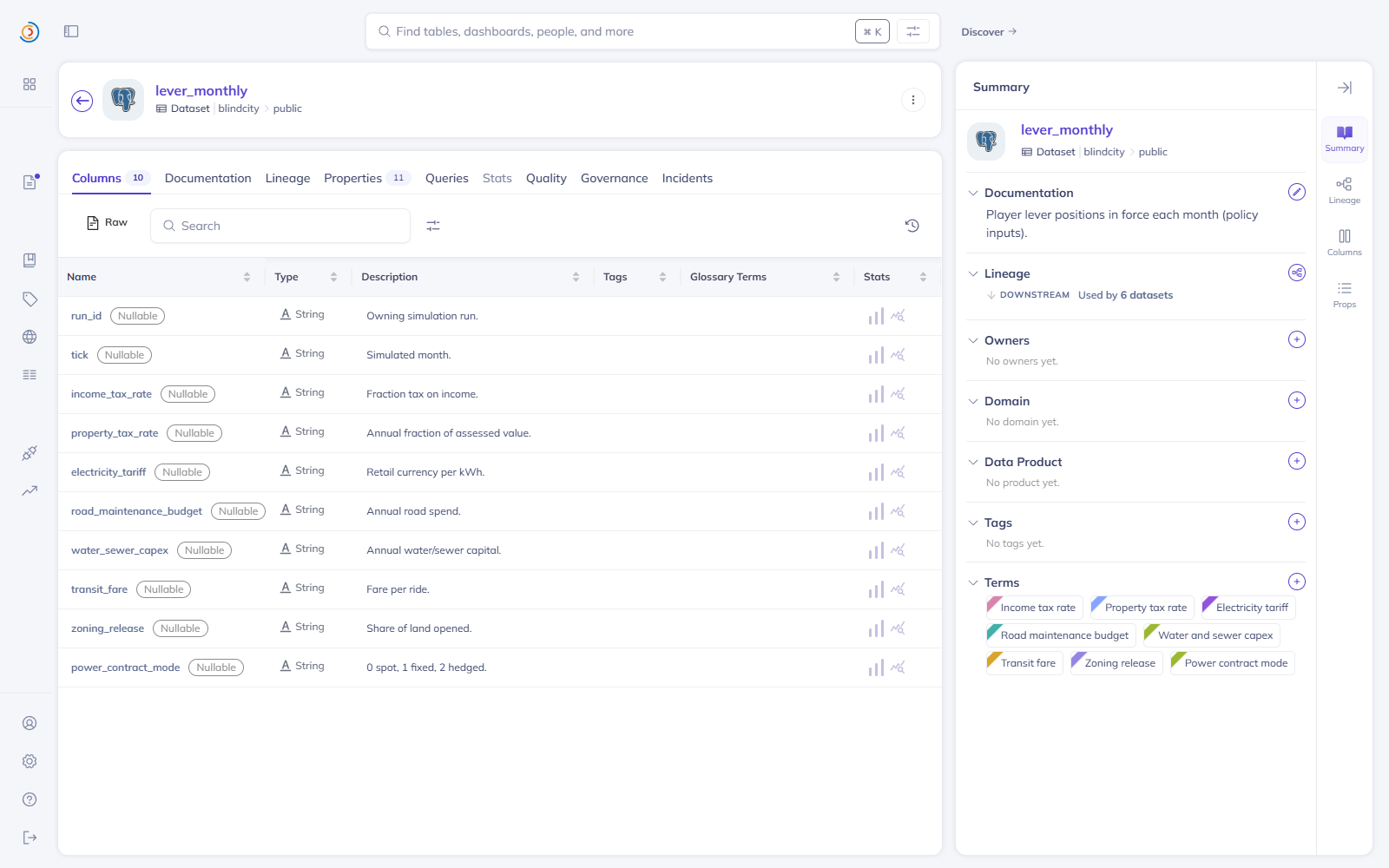1389x868 pixels.
Task: Open analytics trend icon in left sidebar
Action: click(x=30, y=490)
